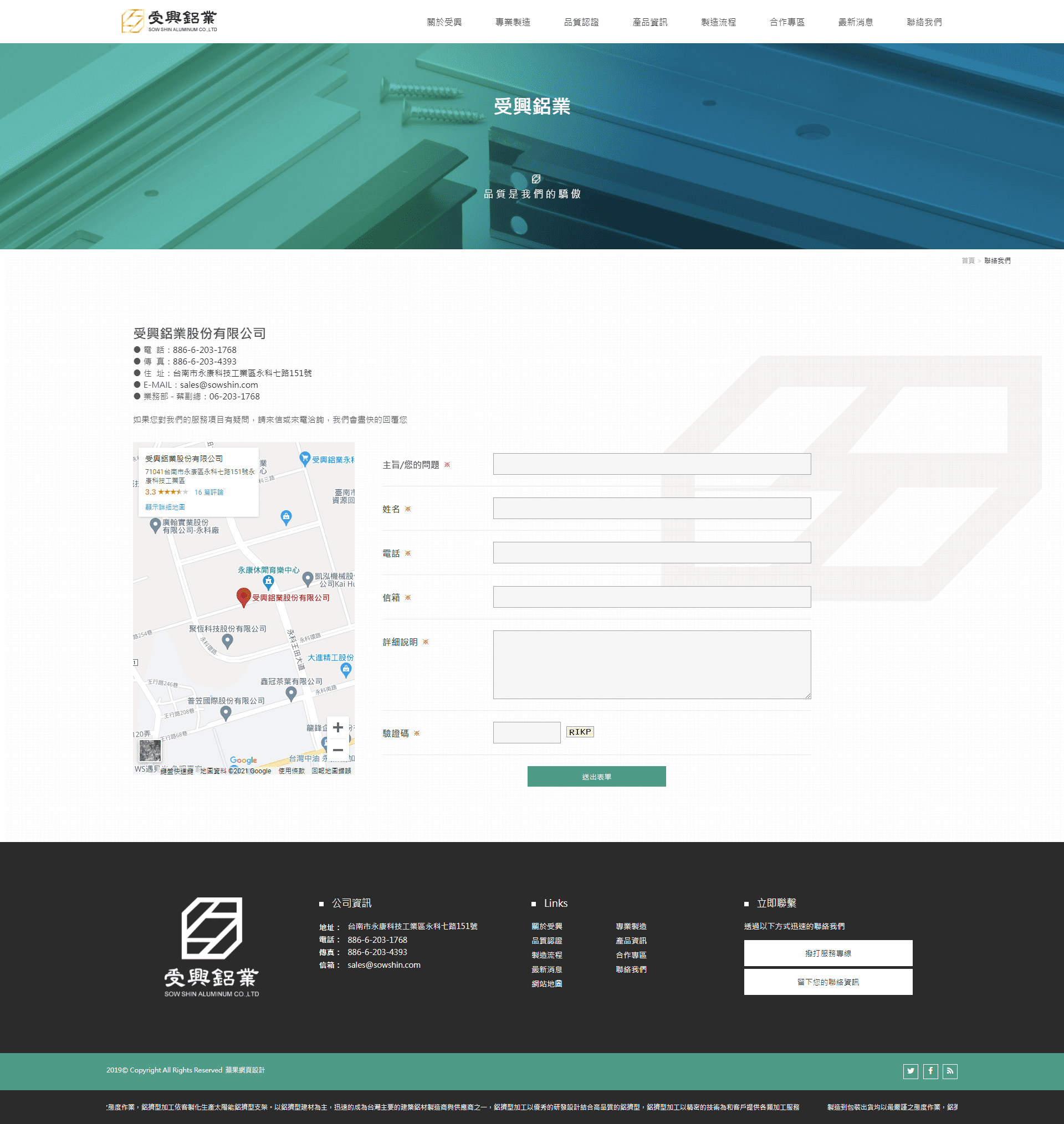Click the 信箱 input field
Screen dimensions: 1064x1124
(x=652, y=596)
